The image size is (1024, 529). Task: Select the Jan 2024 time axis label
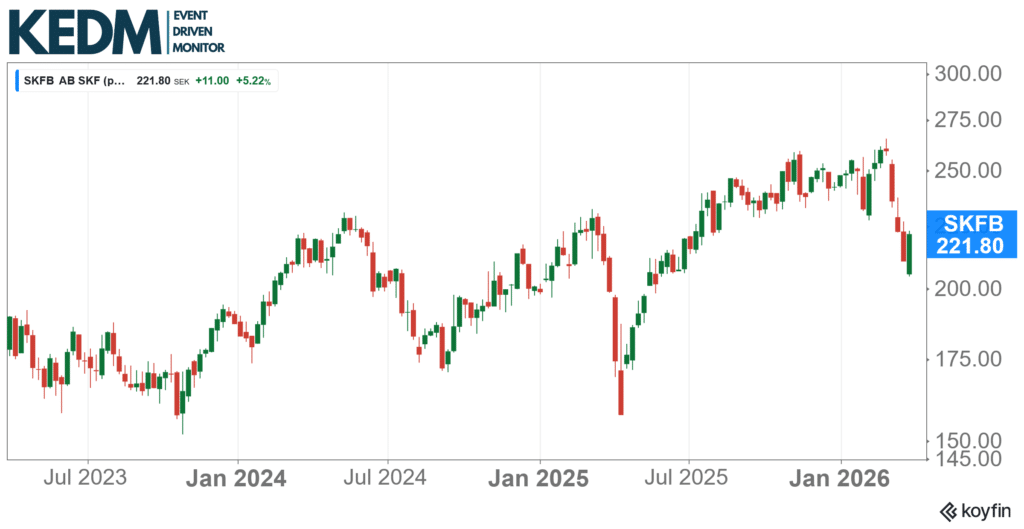(x=238, y=478)
